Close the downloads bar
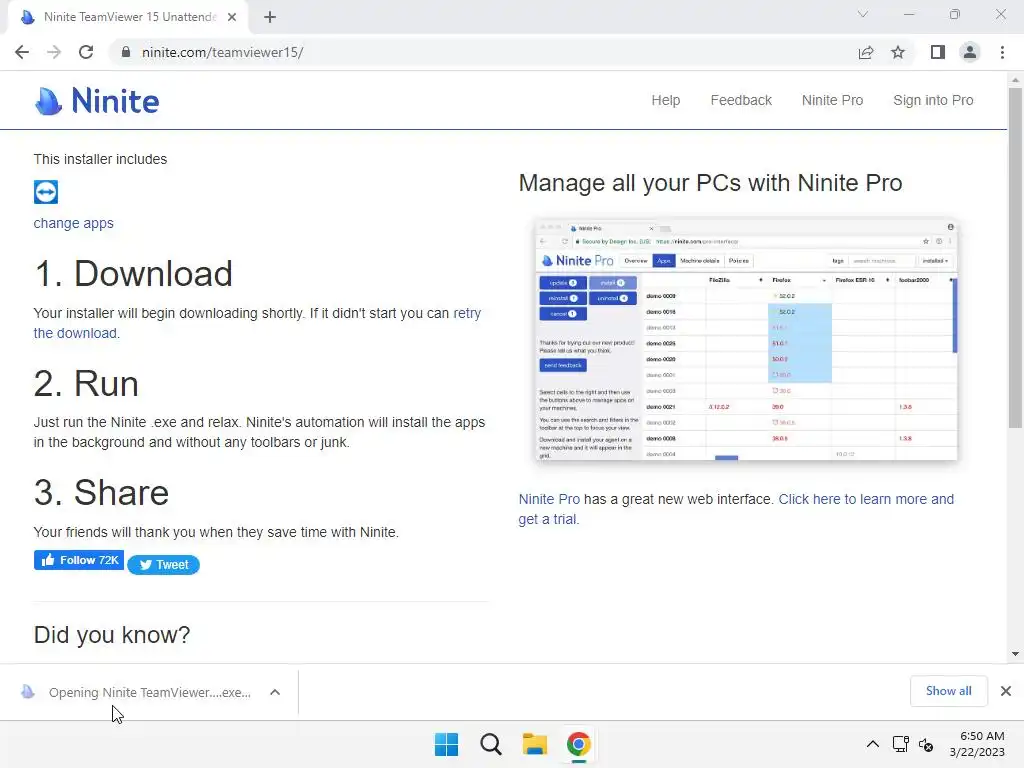This screenshot has height=768, width=1024. [x=1006, y=691]
